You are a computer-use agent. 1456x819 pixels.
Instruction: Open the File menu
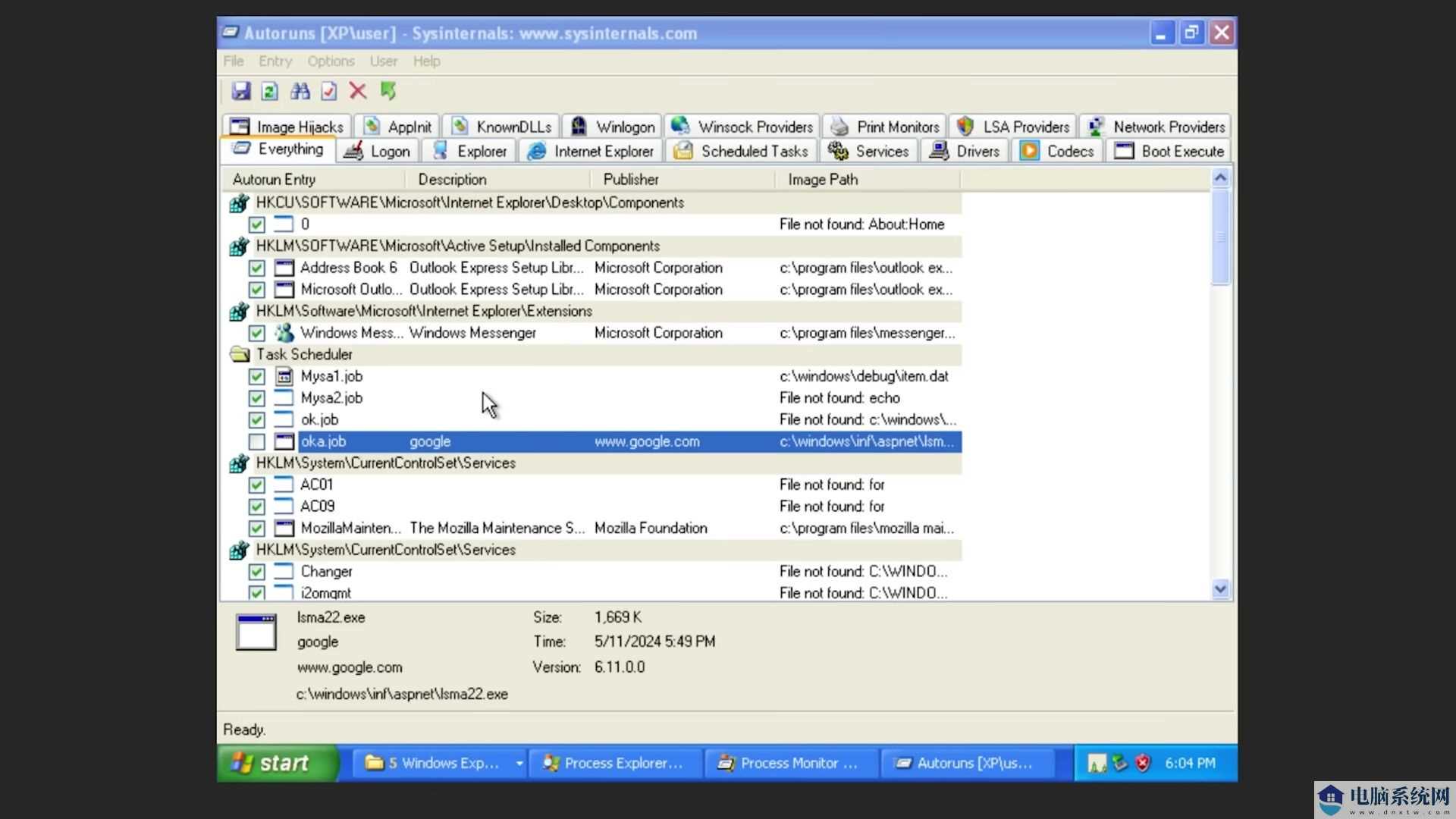tap(234, 61)
